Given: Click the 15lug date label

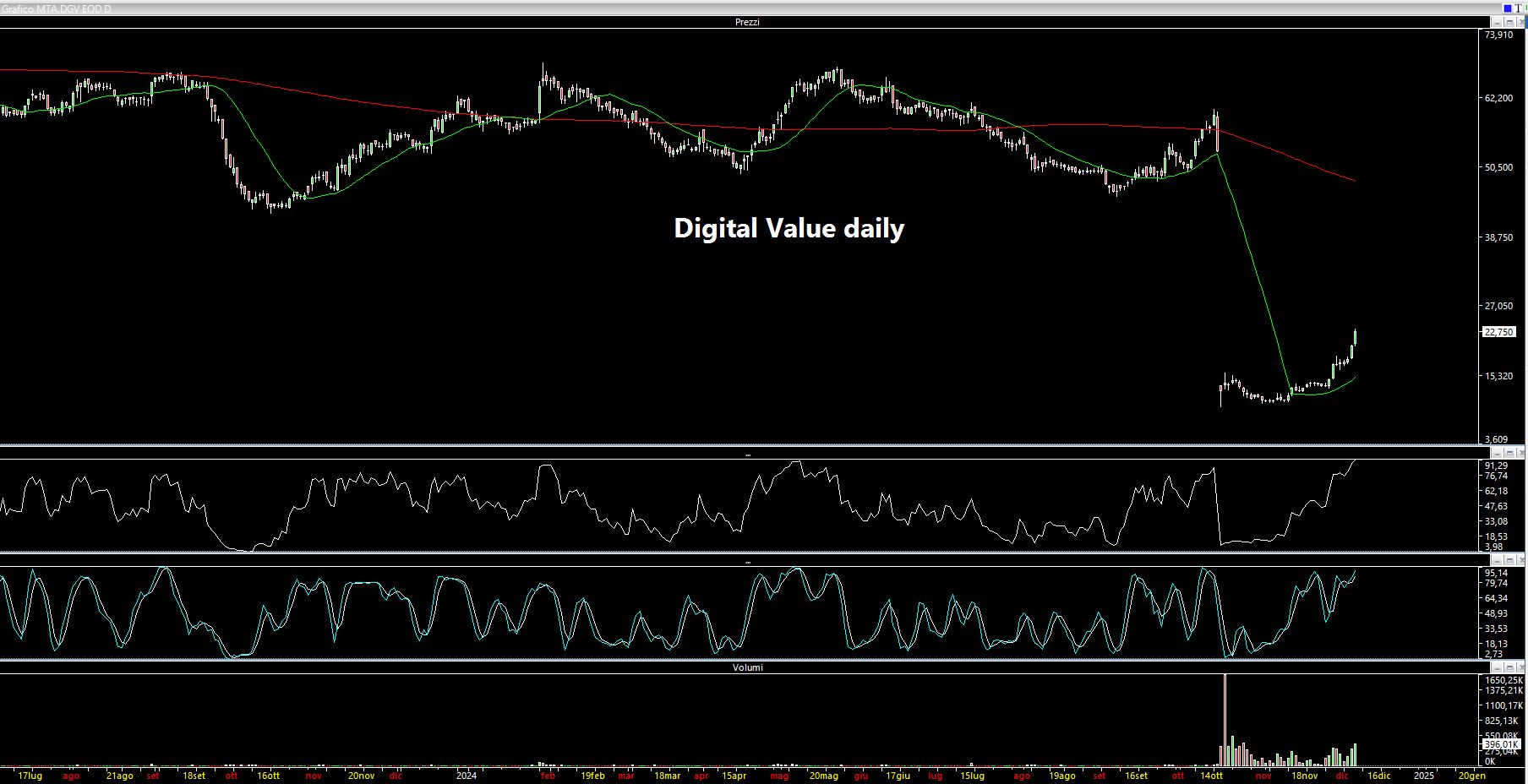Looking at the screenshot, I should point(972,776).
